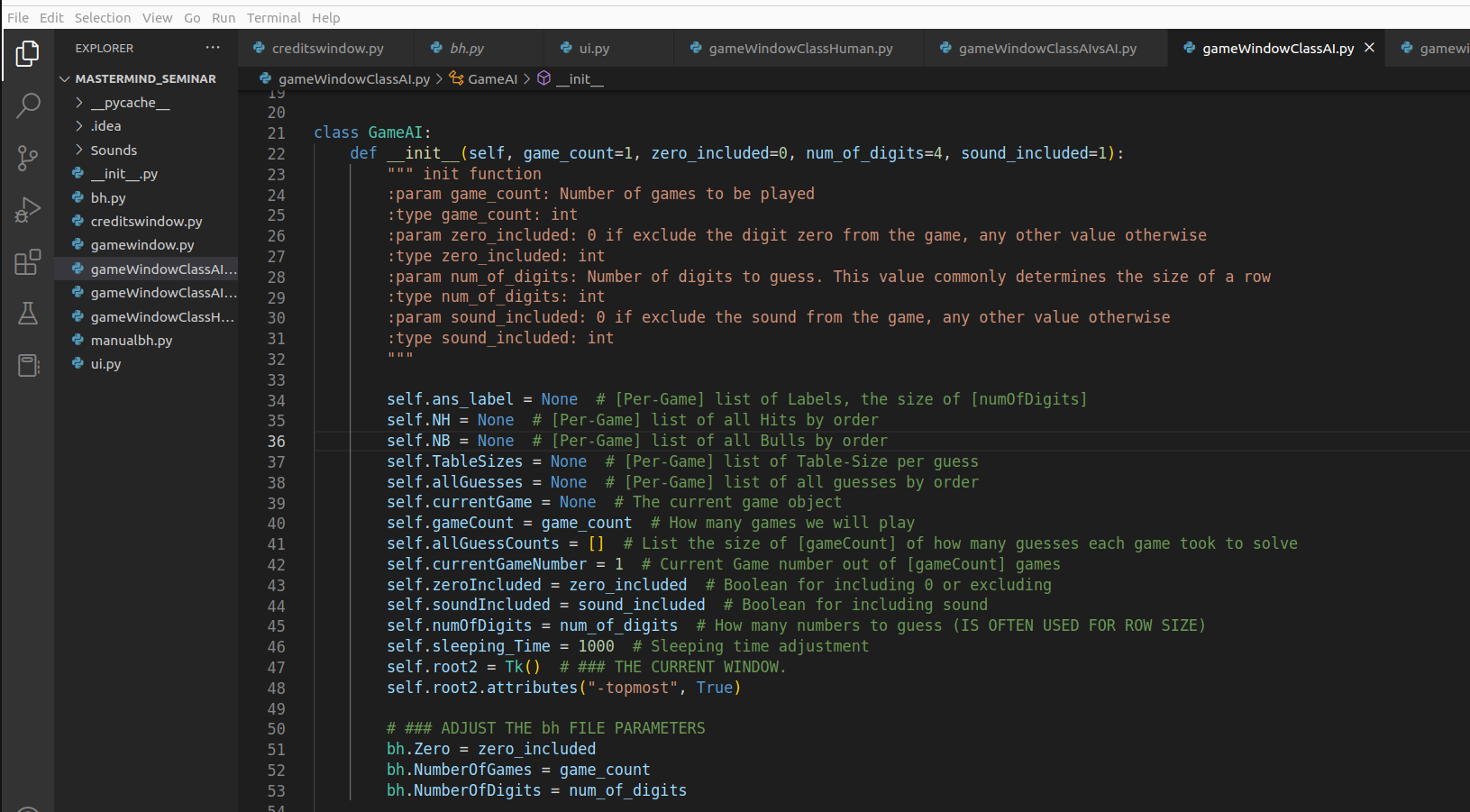Open the Testing beaker panel
The width and height of the screenshot is (1470, 812).
27,313
